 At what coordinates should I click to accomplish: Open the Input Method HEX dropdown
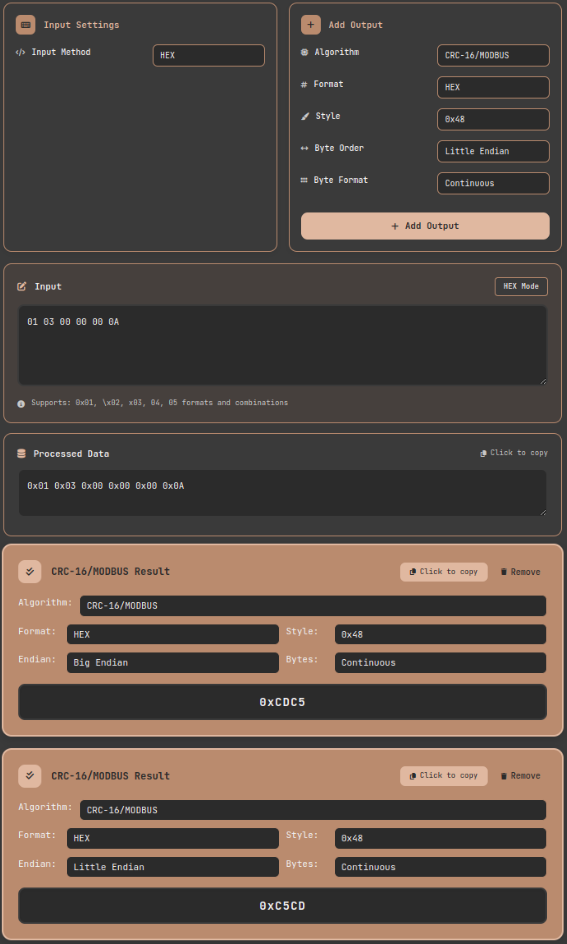(208, 55)
